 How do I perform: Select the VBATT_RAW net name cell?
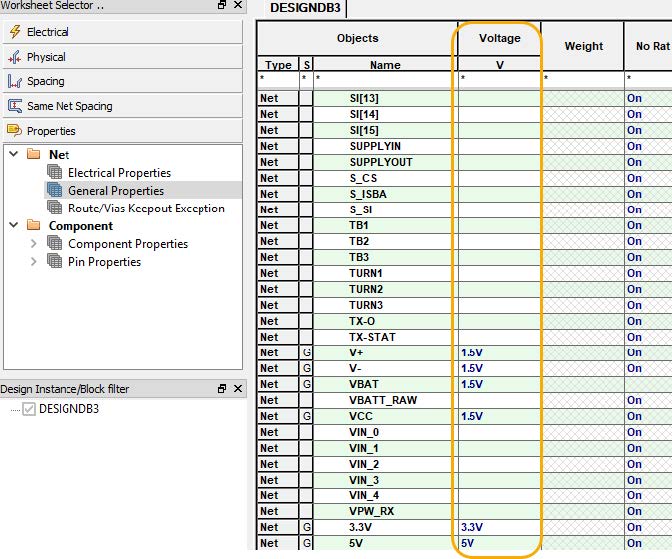[x=385, y=400]
